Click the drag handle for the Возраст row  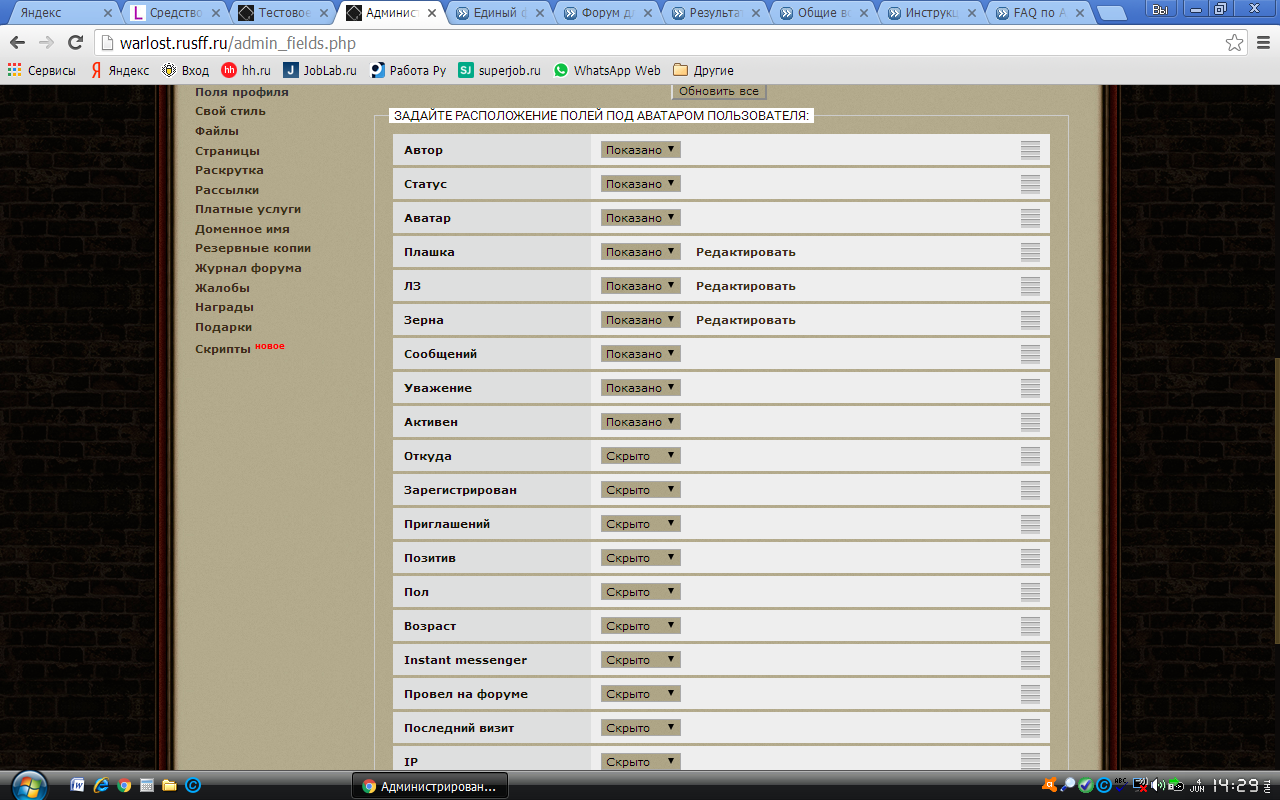(x=1030, y=626)
